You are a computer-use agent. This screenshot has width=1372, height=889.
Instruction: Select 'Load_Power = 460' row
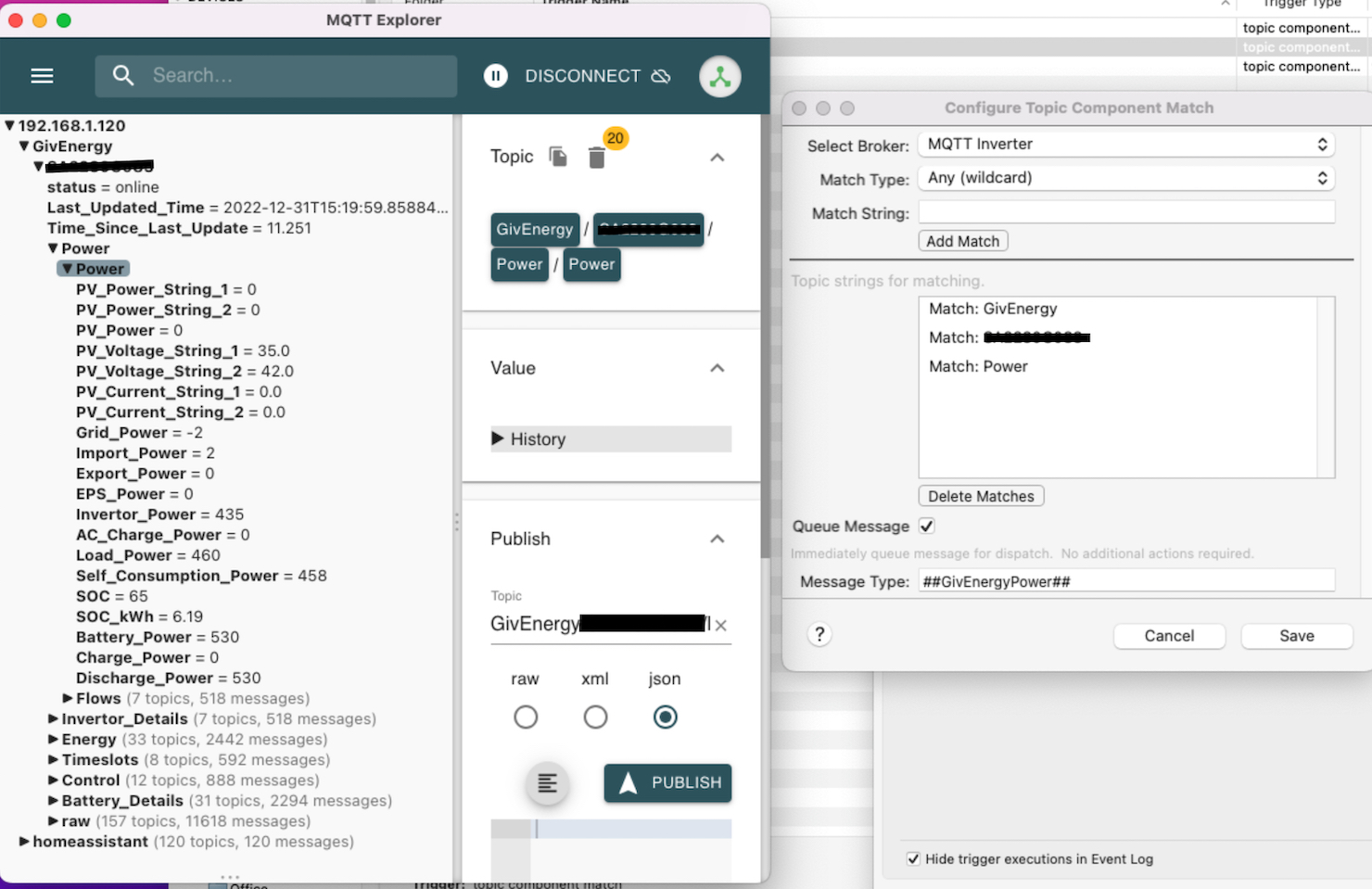pyautogui.click(x=148, y=555)
